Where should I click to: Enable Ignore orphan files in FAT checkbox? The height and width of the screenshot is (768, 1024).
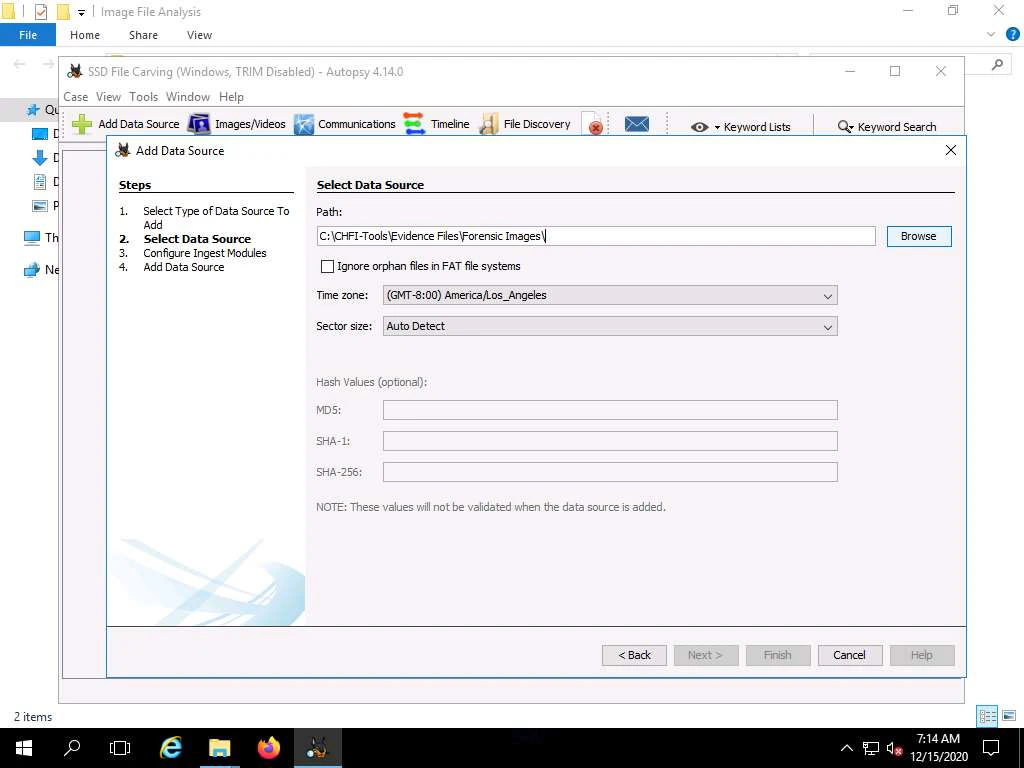(x=327, y=266)
